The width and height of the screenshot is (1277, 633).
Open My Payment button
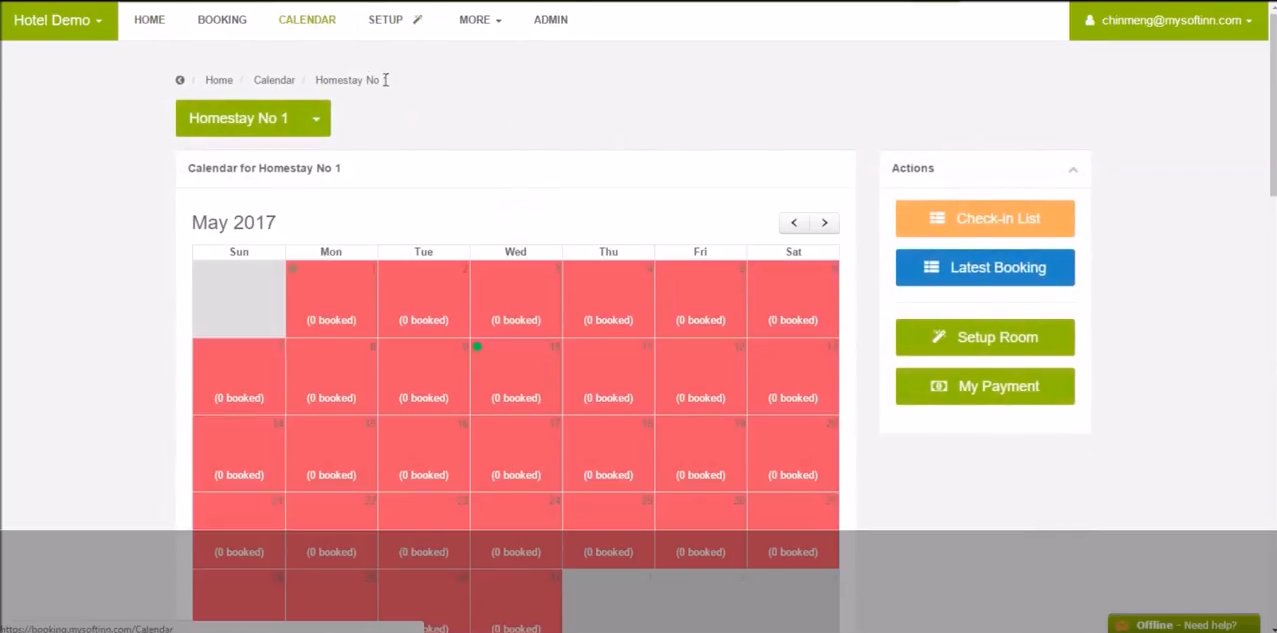[985, 386]
